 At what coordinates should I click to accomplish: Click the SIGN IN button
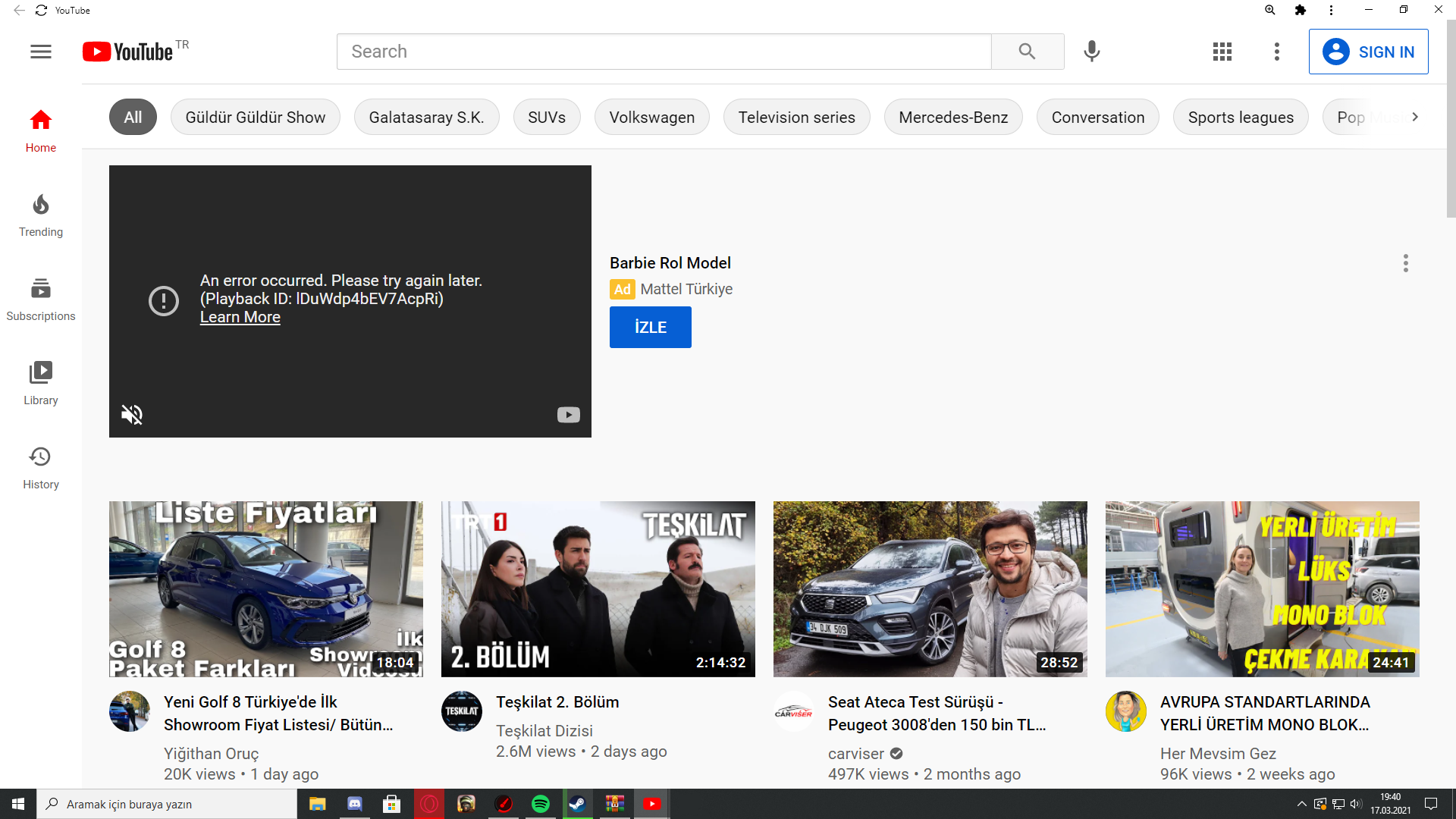click(x=1368, y=52)
